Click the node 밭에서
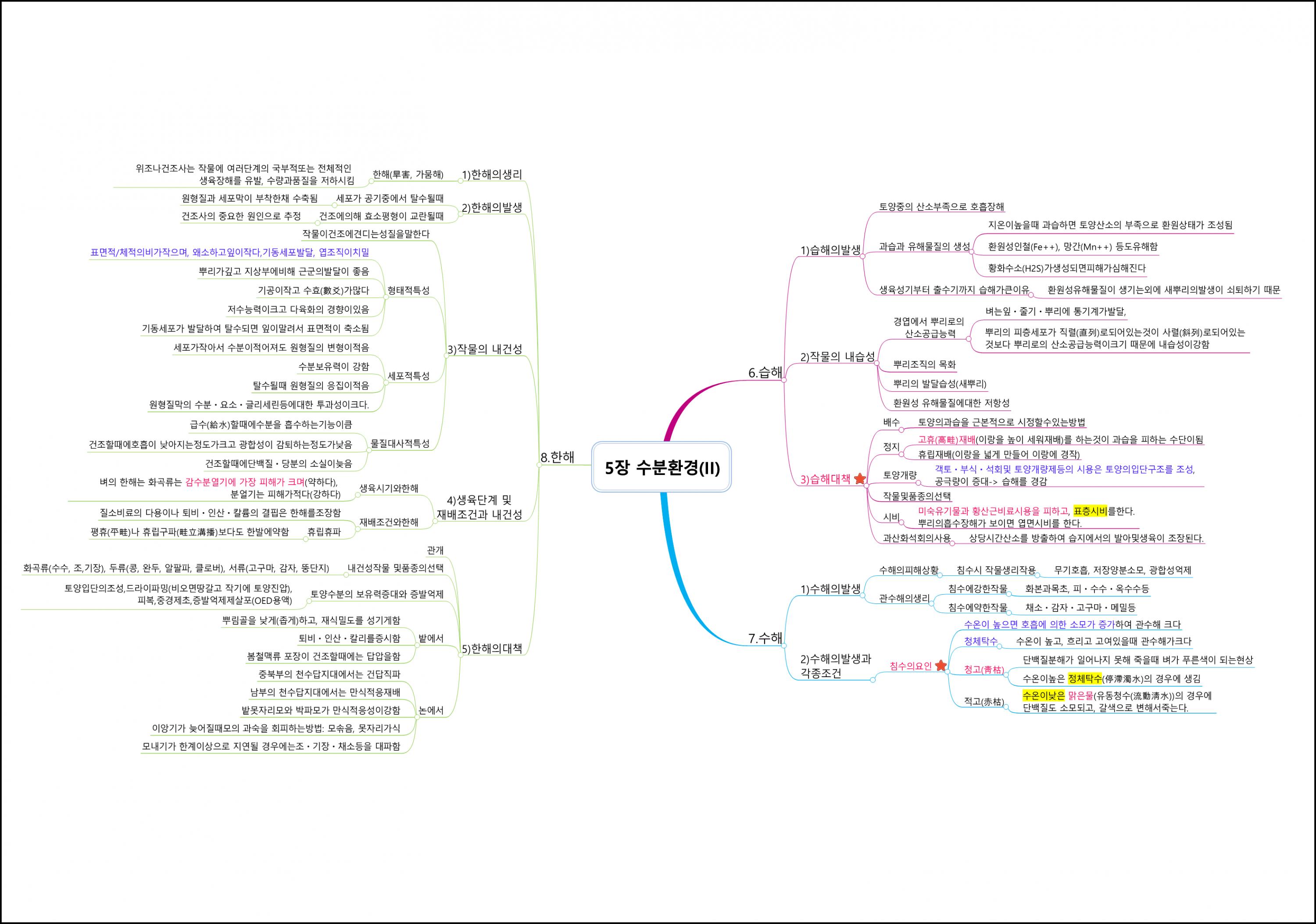This screenshot has width=1316, height=924. tap(431, 638)
